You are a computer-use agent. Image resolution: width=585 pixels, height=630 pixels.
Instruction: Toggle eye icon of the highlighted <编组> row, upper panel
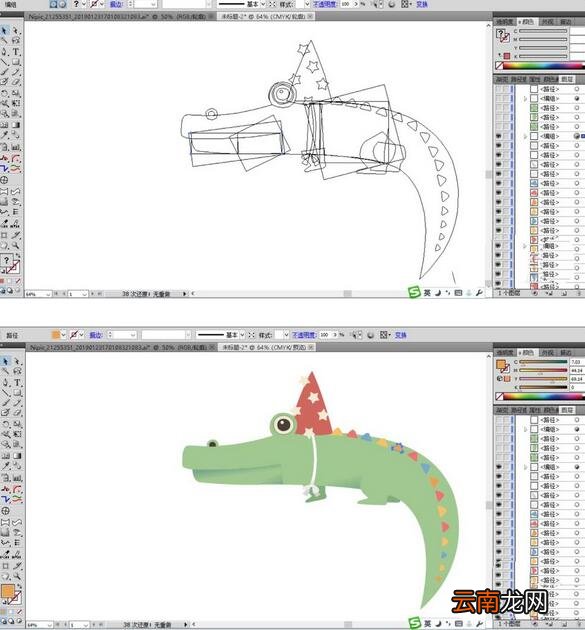[x=499, y=136]
